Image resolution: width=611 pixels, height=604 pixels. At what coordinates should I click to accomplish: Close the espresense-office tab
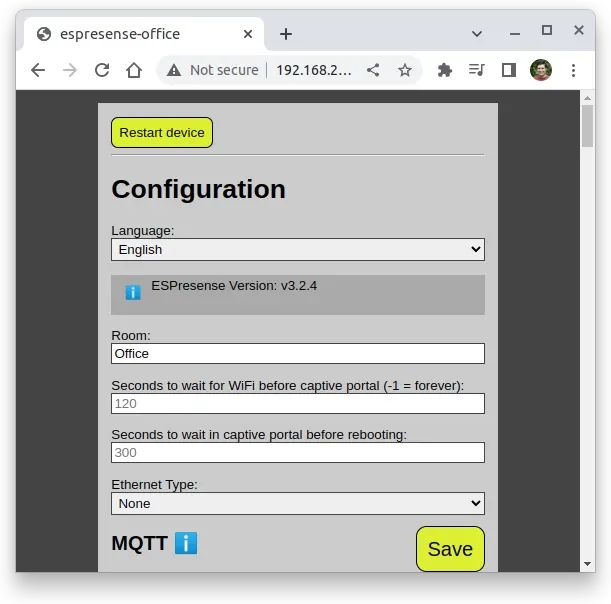click(x=248, y=34)
